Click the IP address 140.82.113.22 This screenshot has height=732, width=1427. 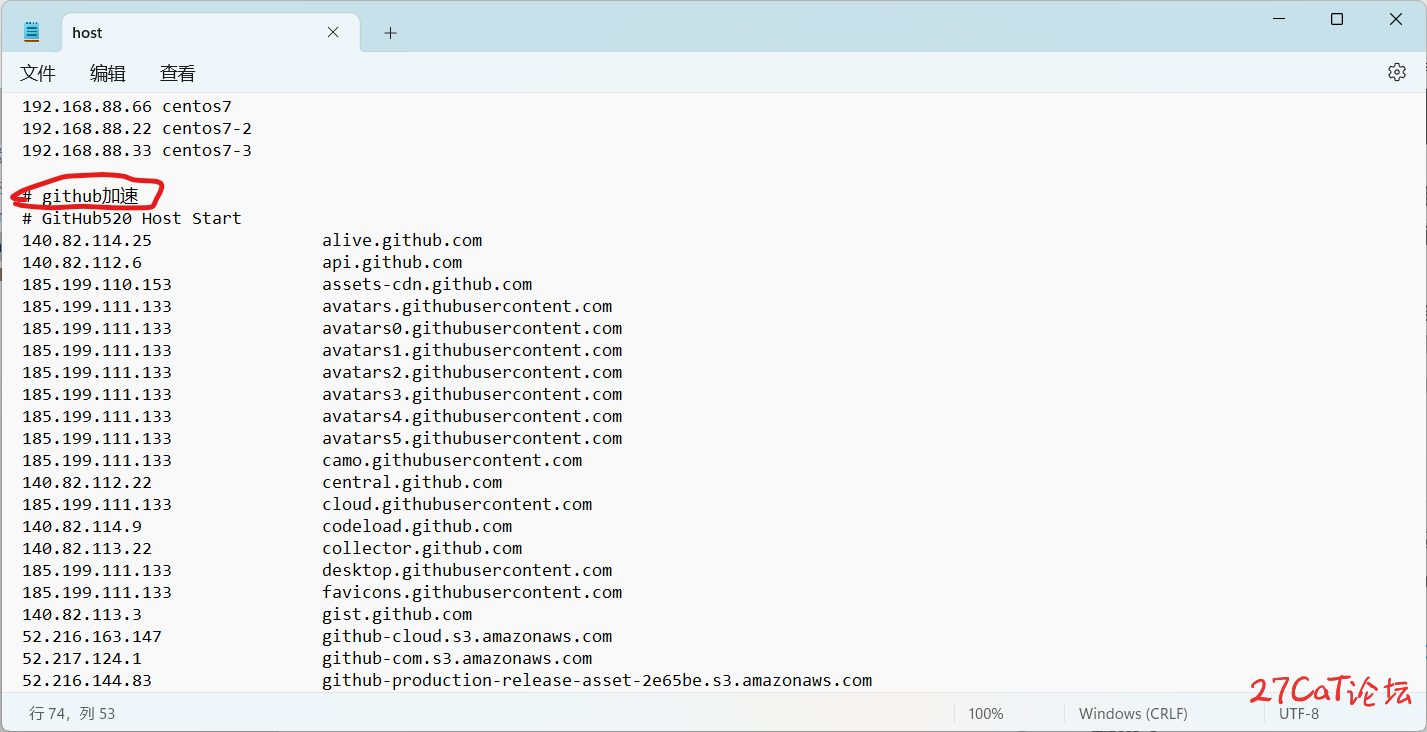[x=87, y=548]
